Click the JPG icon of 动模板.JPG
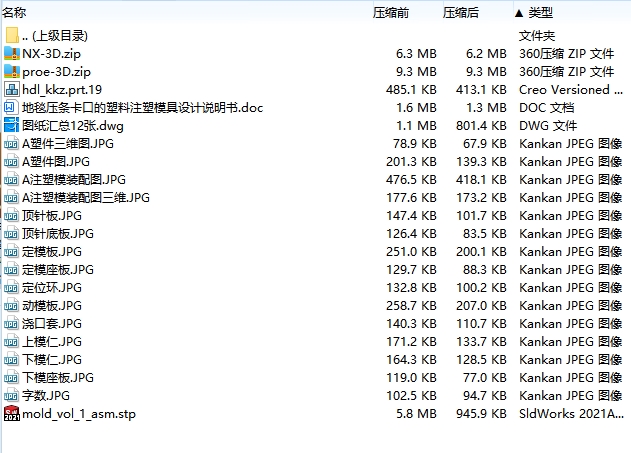The width and height of the screenshot is (631, 453). click(11, 306)
